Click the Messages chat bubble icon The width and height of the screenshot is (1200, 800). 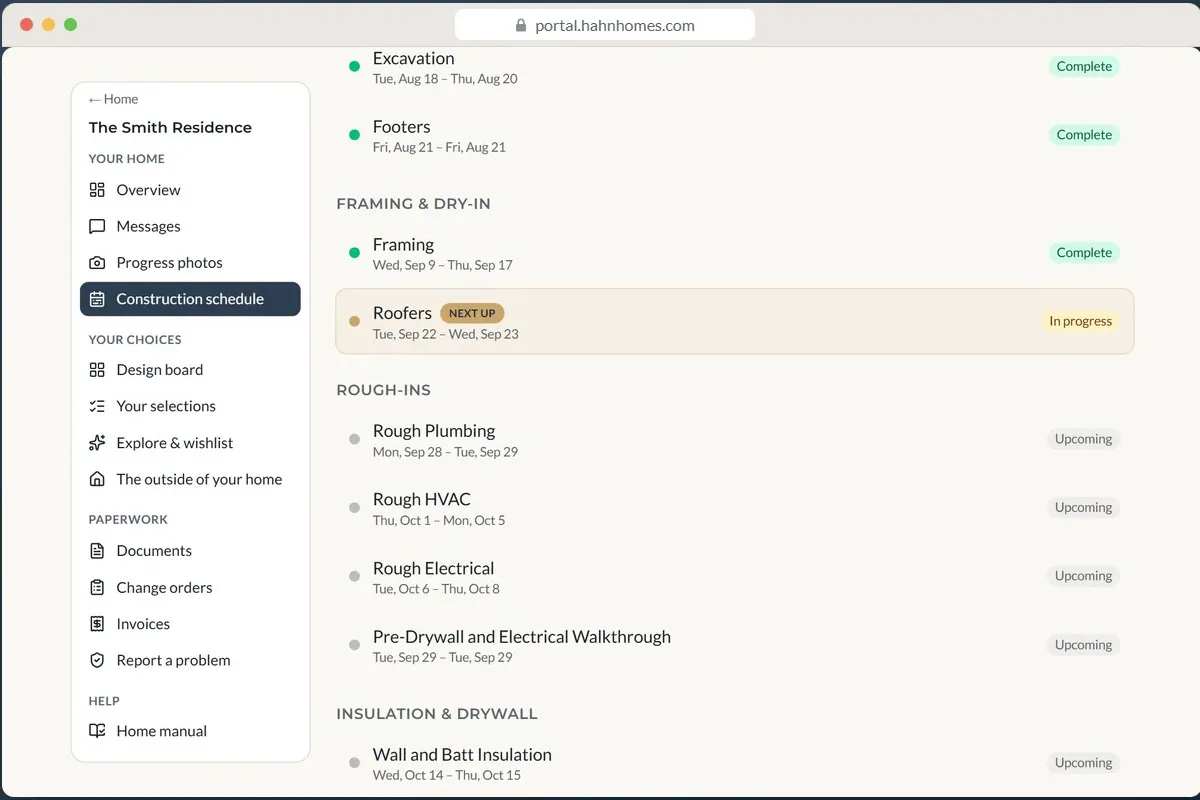[97, 226]
